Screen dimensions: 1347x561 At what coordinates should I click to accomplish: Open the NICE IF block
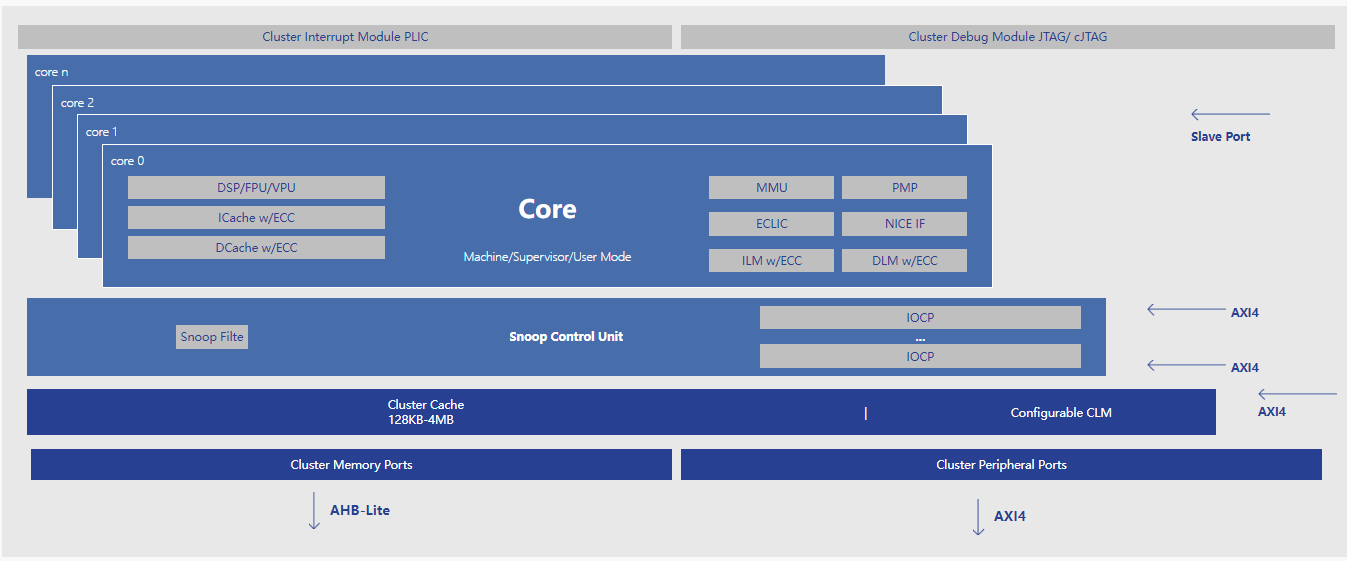[904, 224]
